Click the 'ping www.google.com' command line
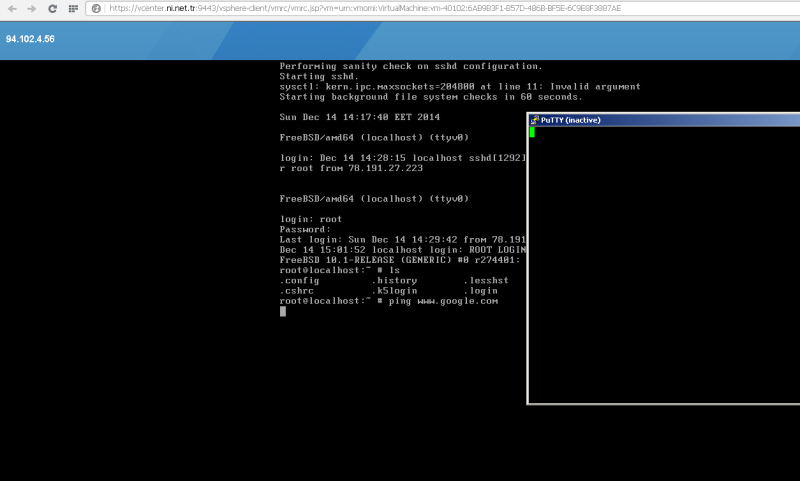This screenshot has height=481, width=800. [x=389, y=301]
